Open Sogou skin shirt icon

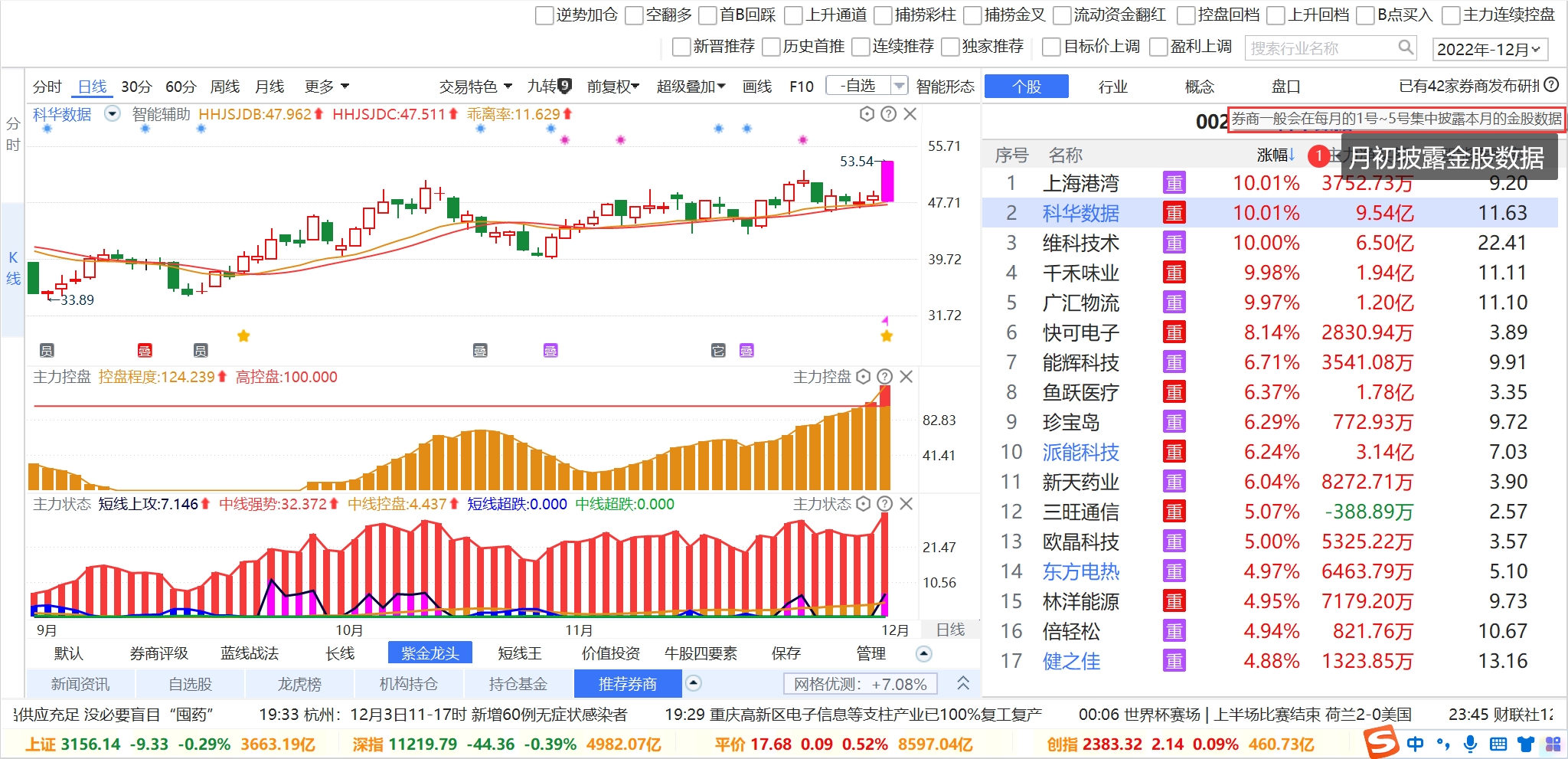pyautogui.click(x=1526, y=744)
